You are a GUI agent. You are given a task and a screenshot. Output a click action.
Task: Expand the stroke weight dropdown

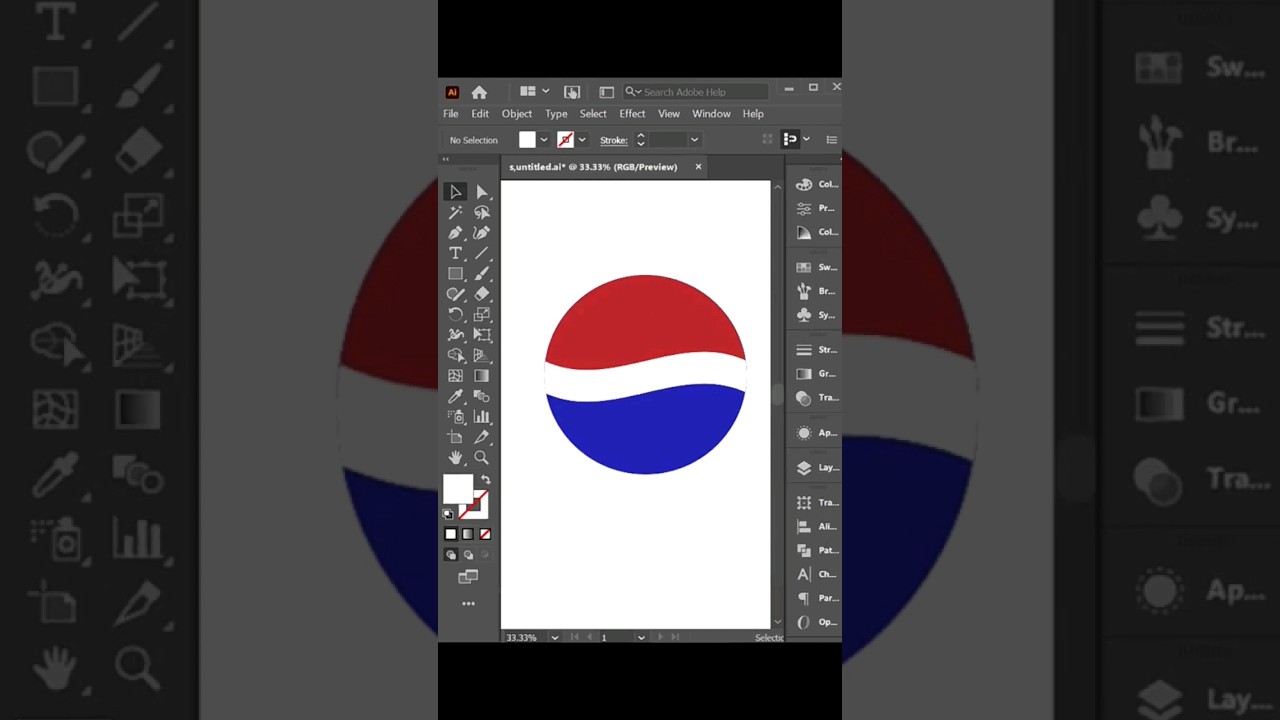coord(694,140)
